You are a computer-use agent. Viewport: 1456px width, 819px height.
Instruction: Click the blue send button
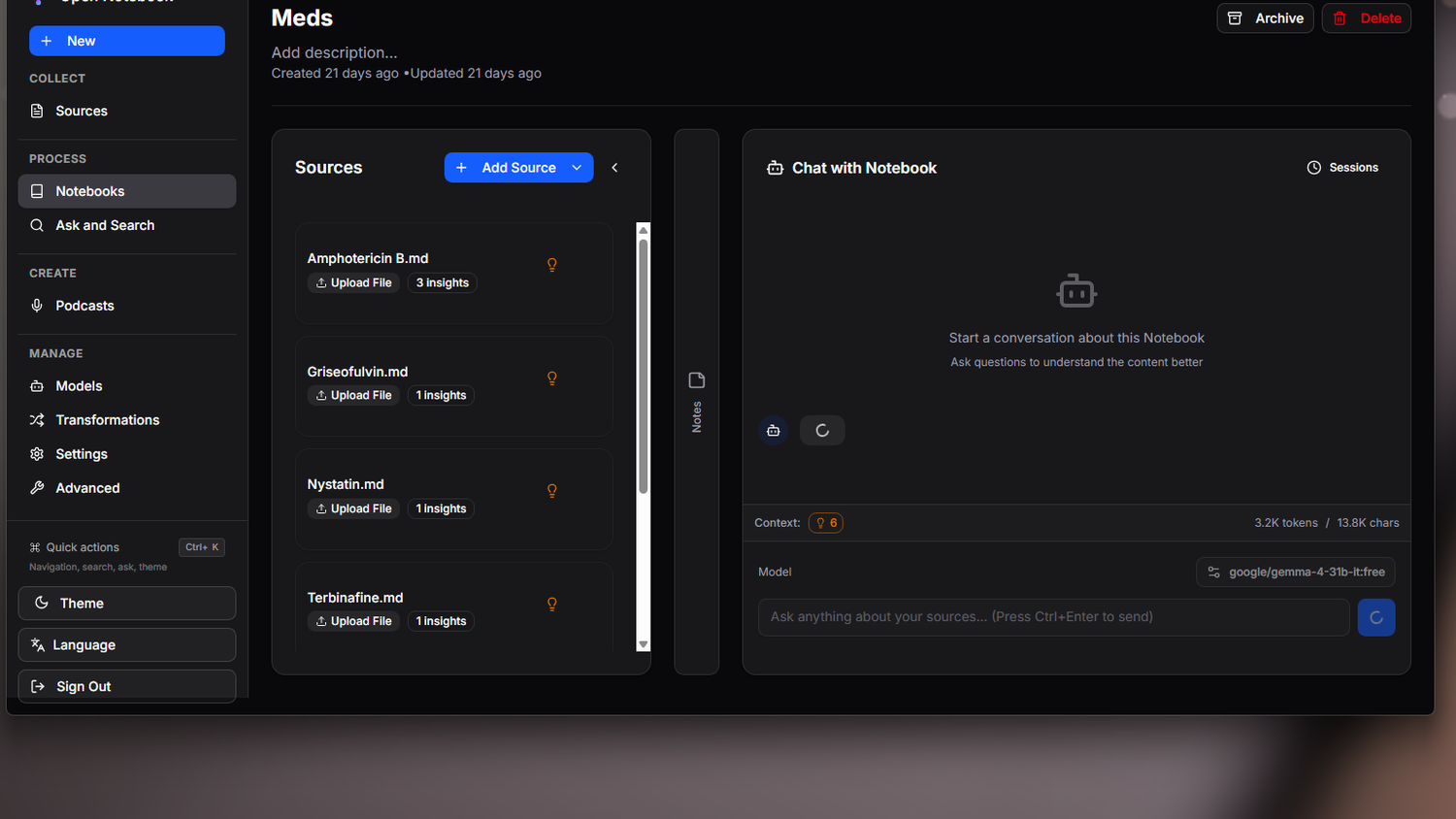click(x=1376, y=617)
